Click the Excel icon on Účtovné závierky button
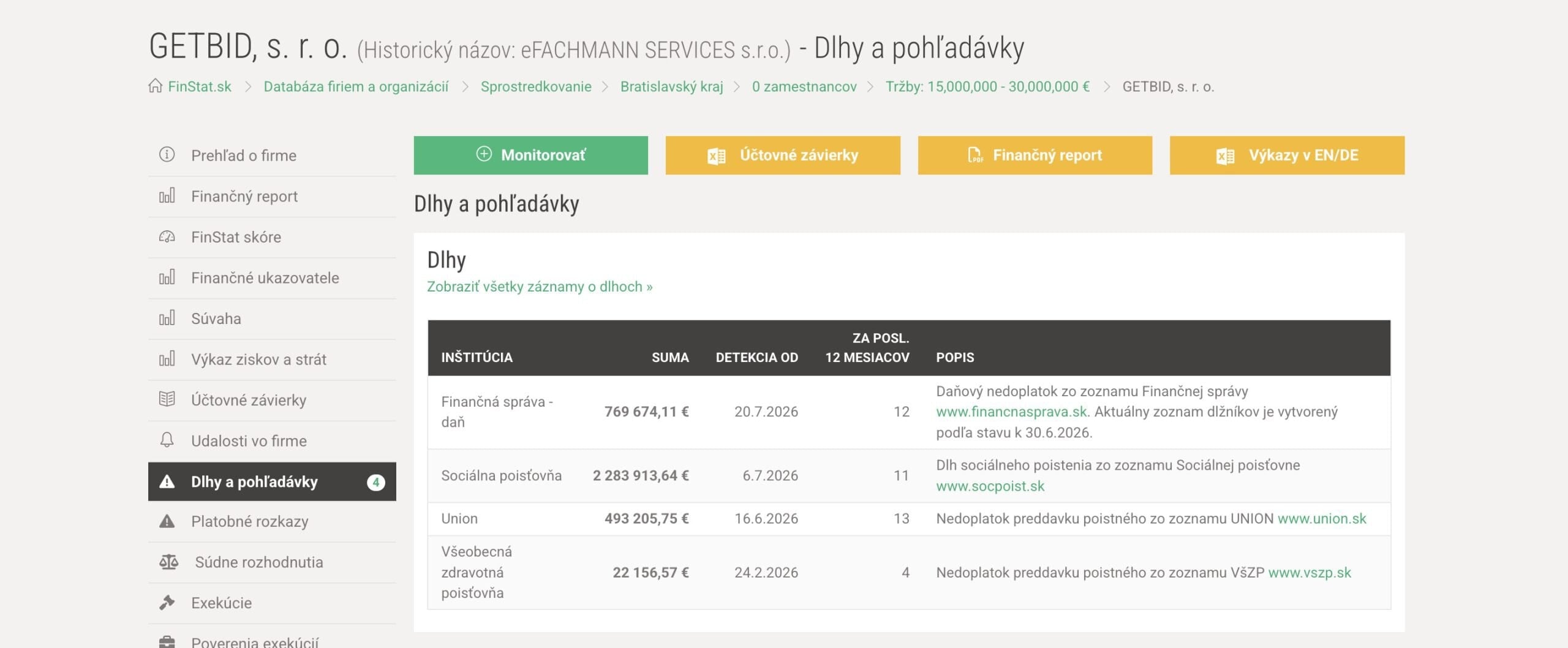This screenshot has height=648, width=1568. [717, 156]
